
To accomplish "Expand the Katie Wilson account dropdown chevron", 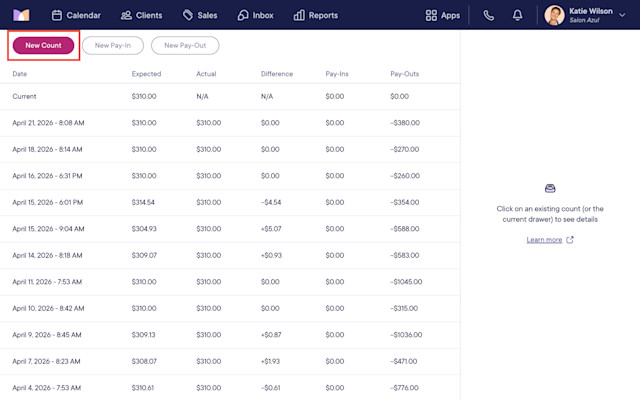I will point(622,16).
